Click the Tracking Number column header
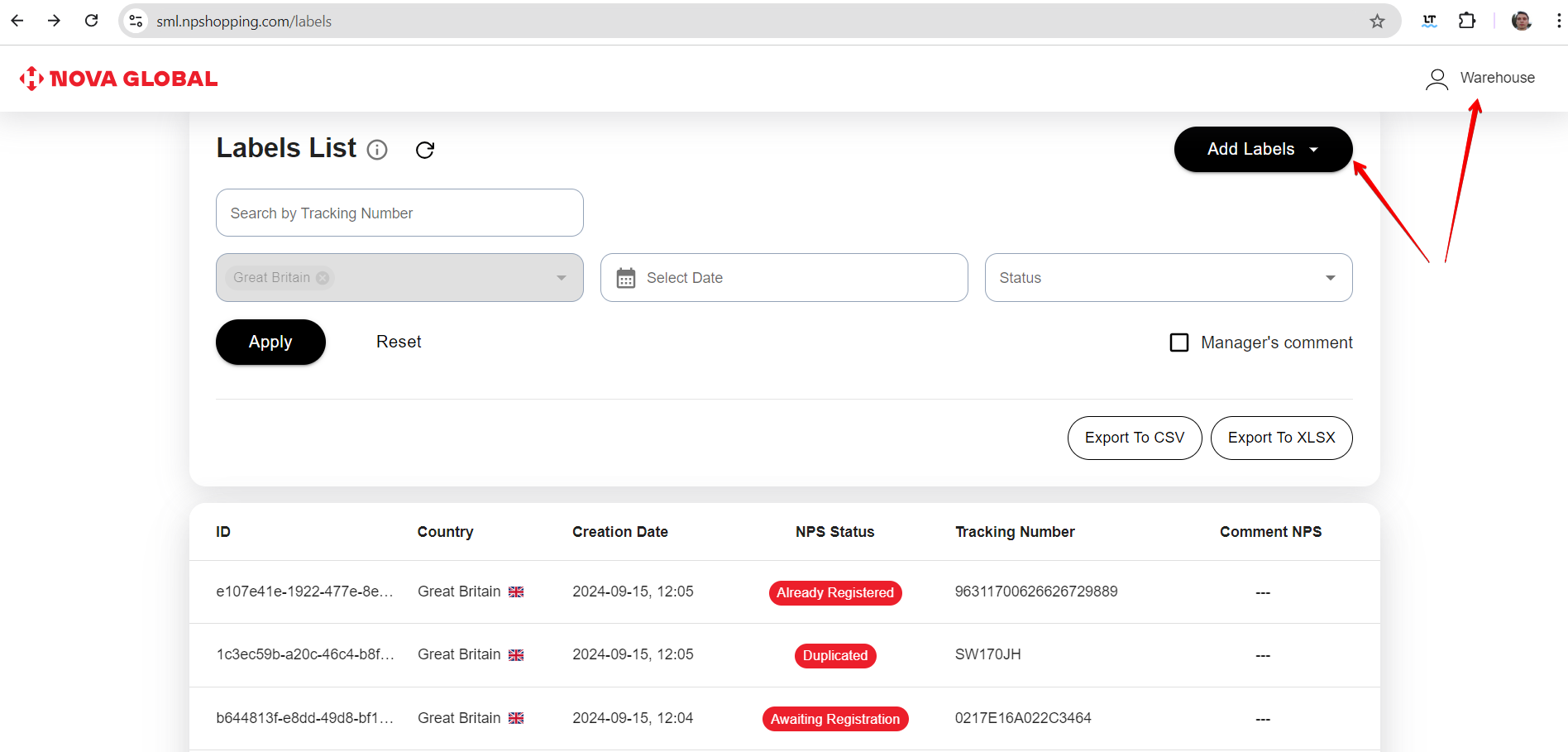Image resolution: width=1568 pixels, height=752 pixels. click(1015, 532)
